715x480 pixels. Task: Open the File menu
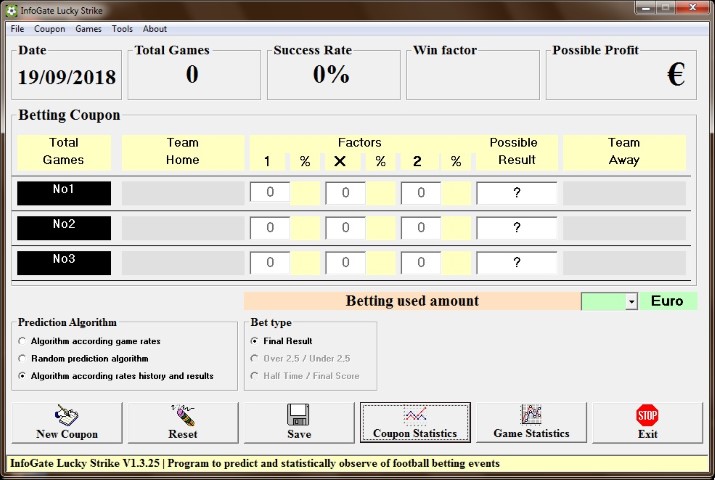pyautogui.click(x=18, y=29)
